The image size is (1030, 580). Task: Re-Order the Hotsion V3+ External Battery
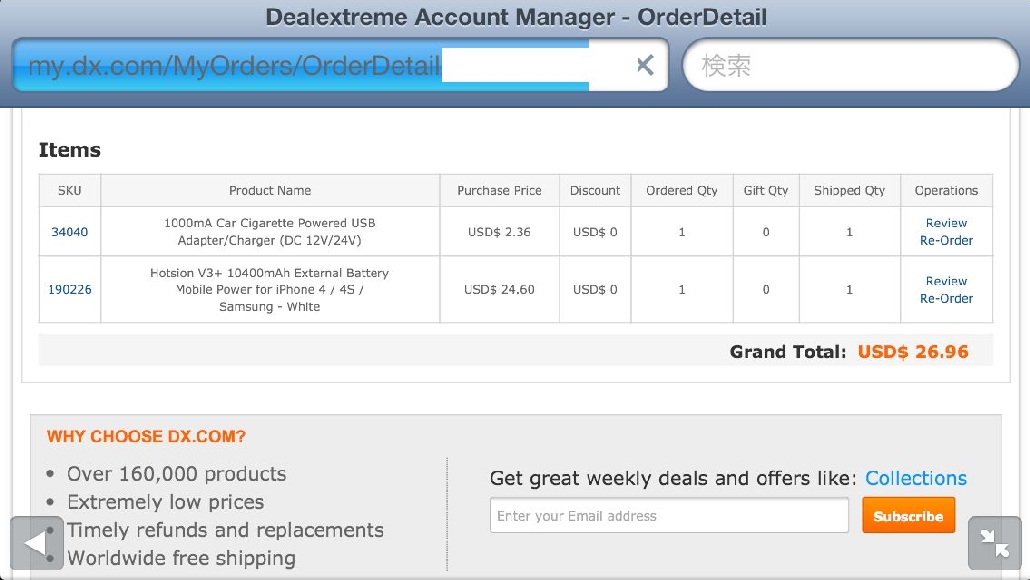946,298
